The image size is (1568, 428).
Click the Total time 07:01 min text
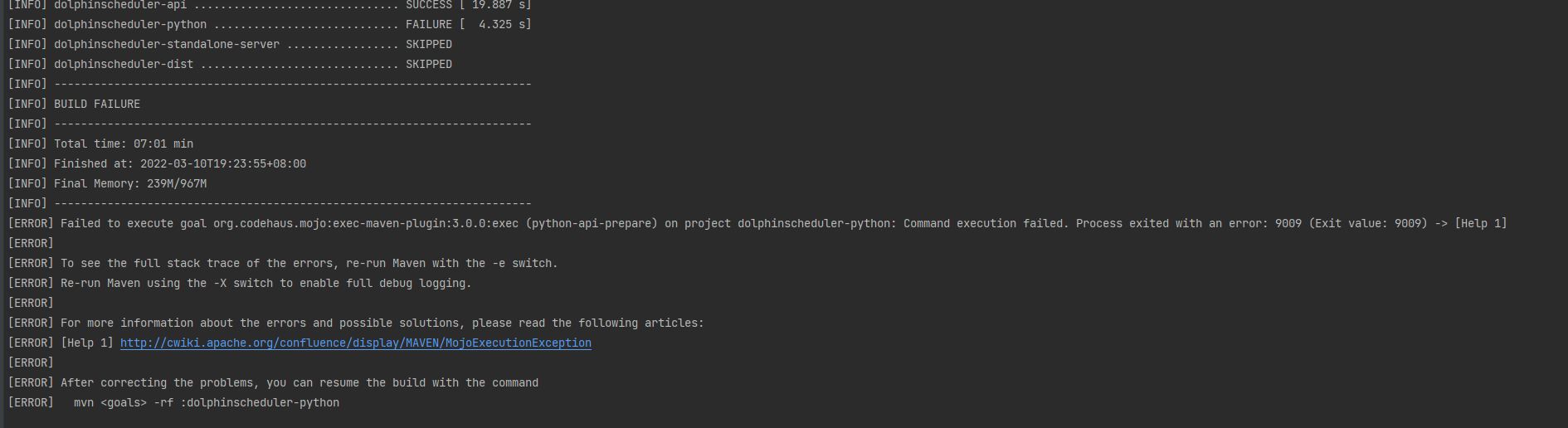124,144
